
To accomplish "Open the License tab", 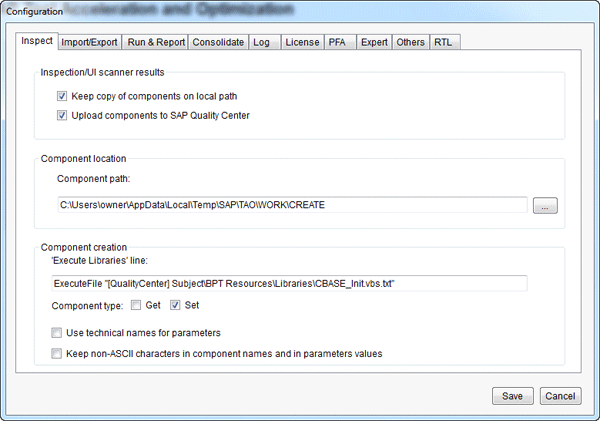I will pos(300,42).
